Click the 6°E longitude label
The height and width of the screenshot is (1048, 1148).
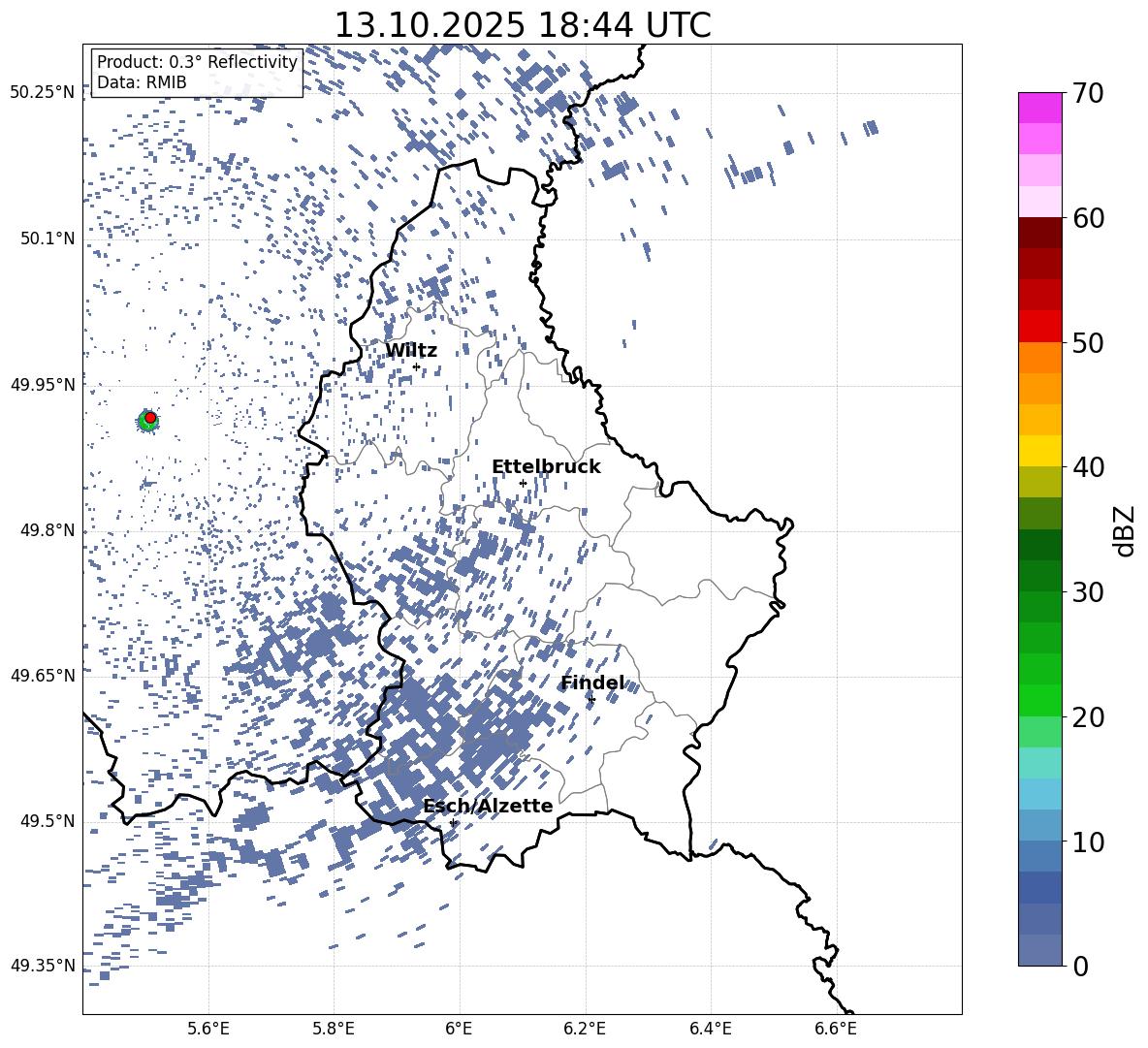(459, 1029)
